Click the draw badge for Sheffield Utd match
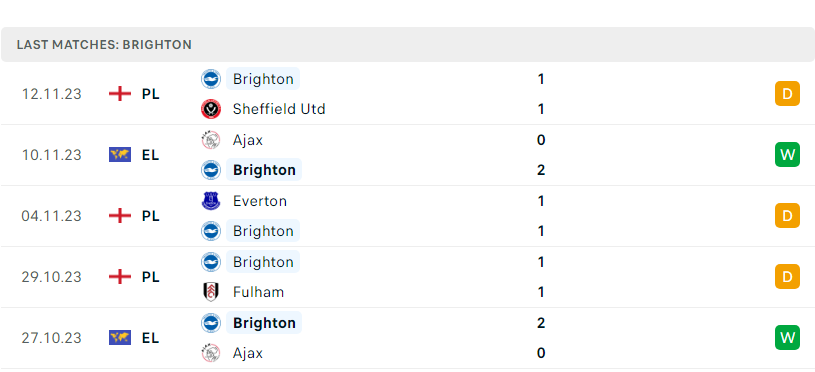The image size is (815, 372). pyautogui.click(x=787, y=94)
